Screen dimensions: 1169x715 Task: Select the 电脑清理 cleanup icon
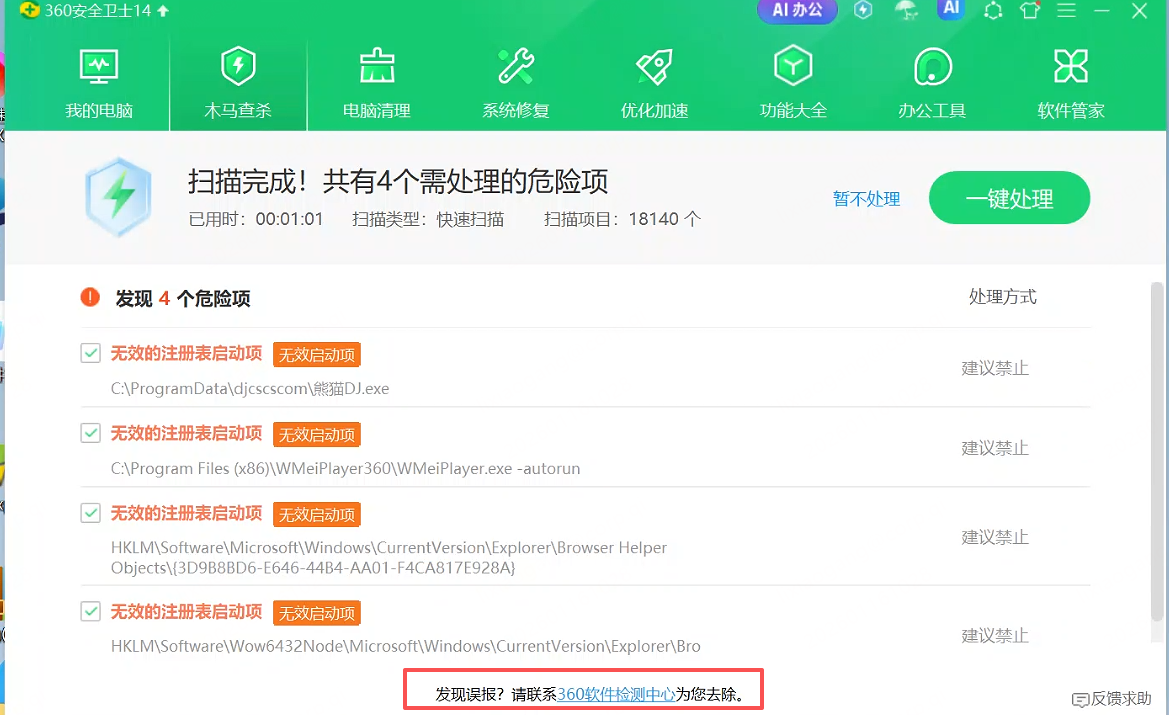coord(376,67)
